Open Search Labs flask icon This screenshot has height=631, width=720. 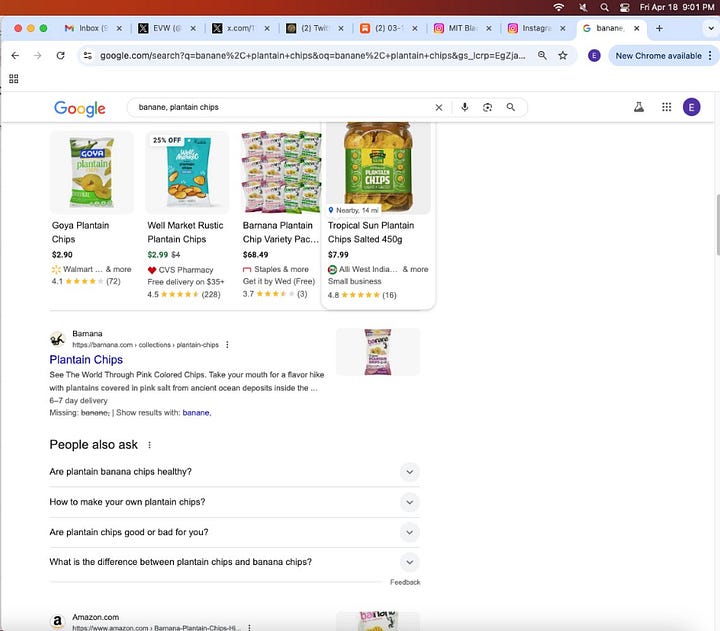(x=639, y=107)
